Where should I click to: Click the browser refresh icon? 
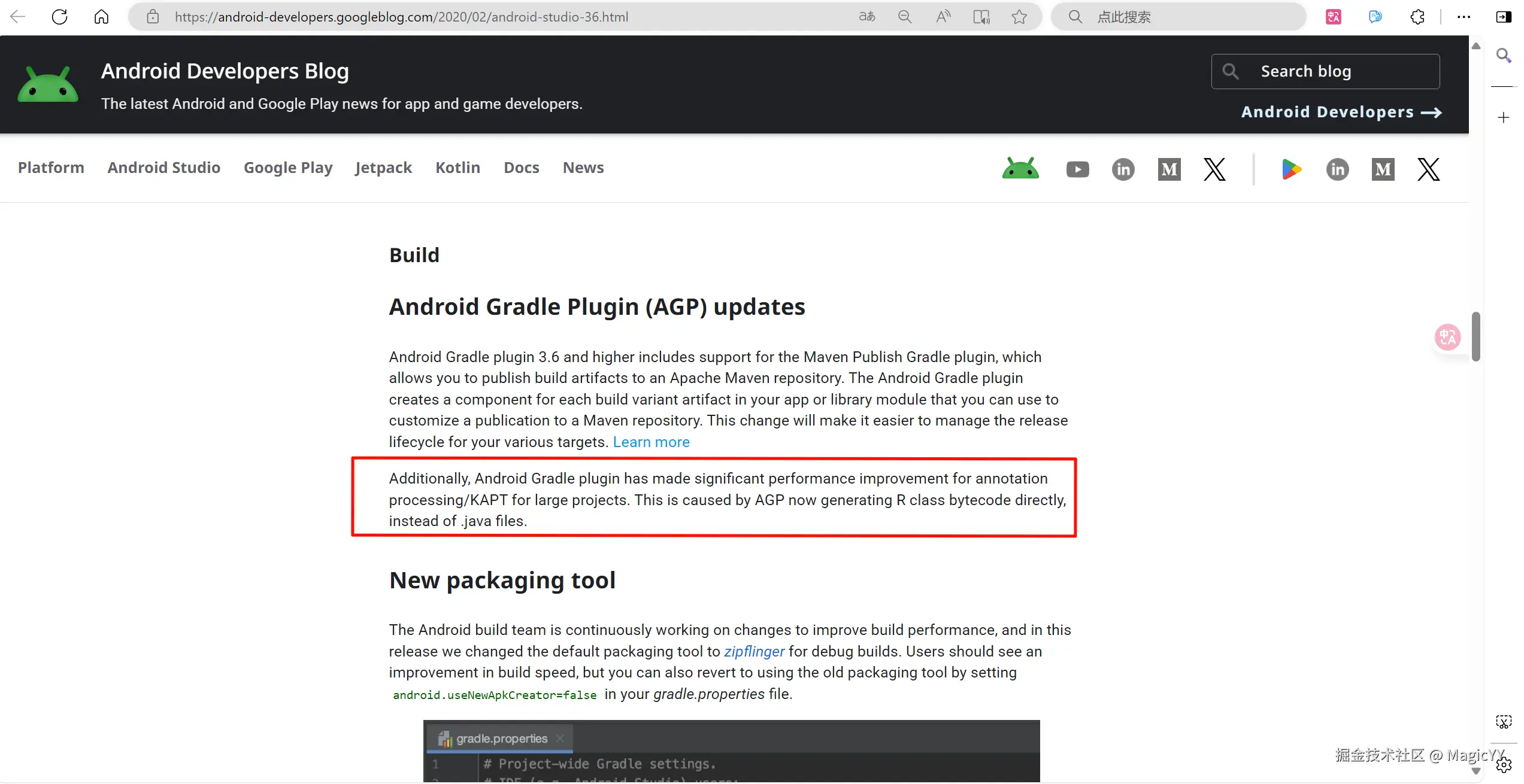(59, 17)
